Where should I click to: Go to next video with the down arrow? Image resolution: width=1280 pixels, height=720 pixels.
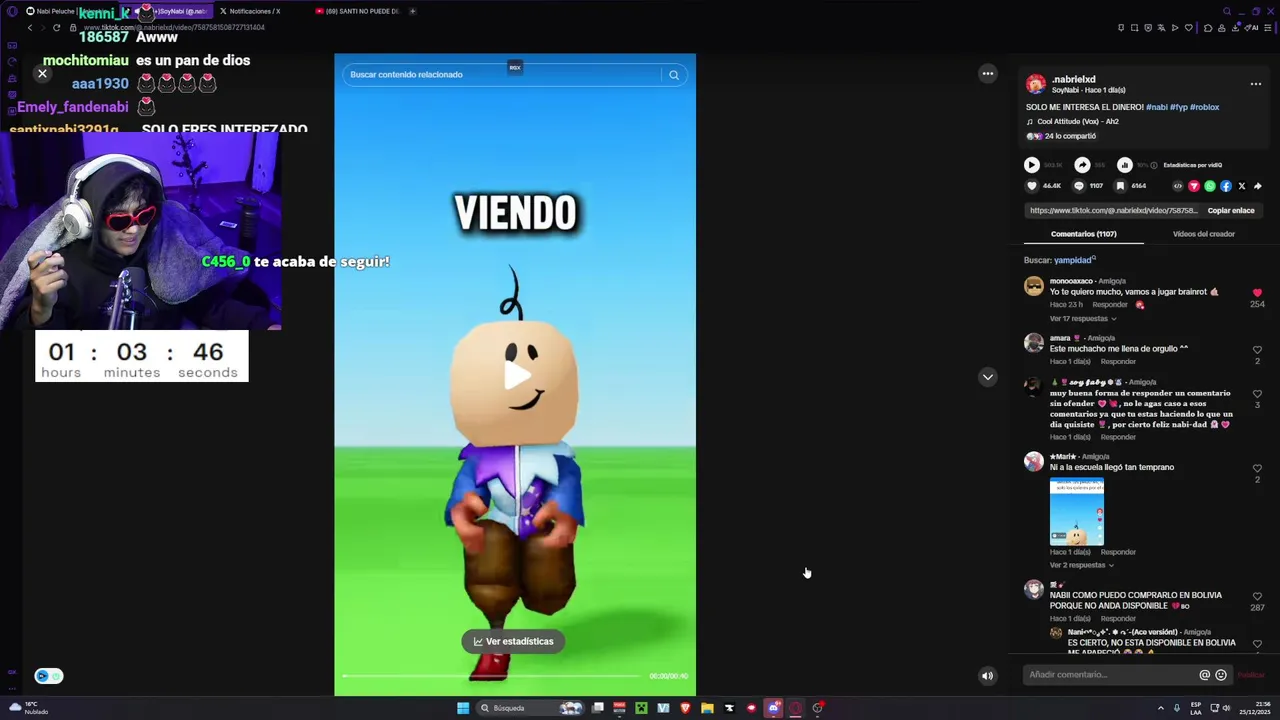pos(988,377)
